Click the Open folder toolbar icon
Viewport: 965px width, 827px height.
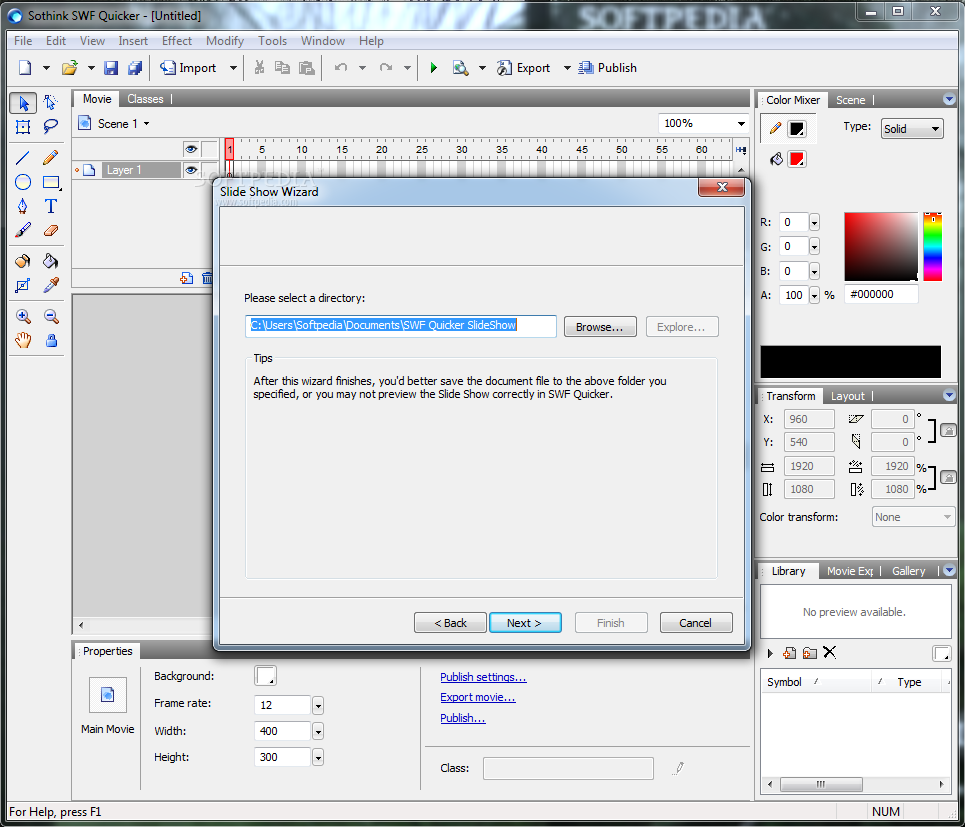click(x=70, y=68)
